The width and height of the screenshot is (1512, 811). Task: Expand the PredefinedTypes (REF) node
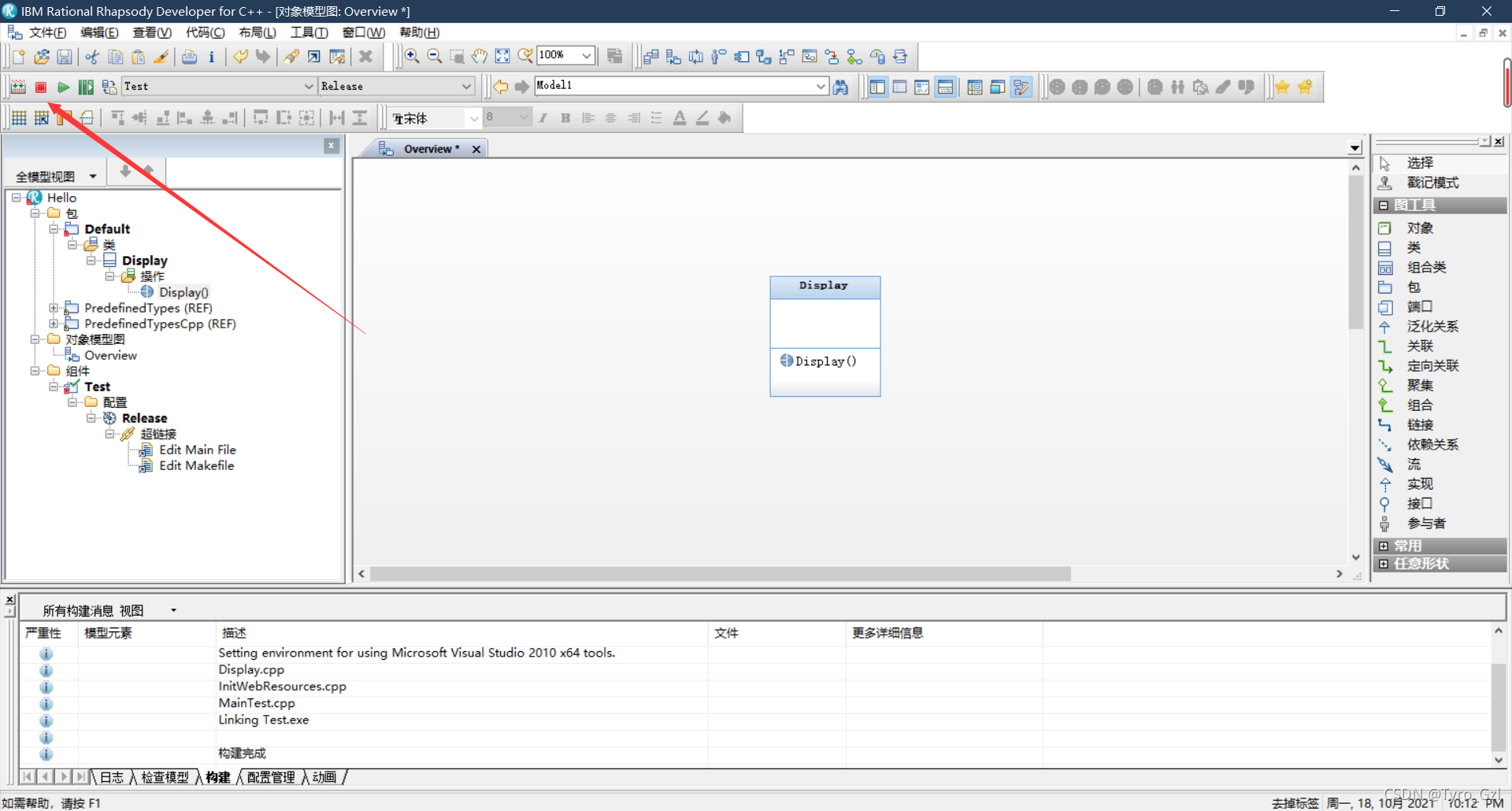(x=54, y=308)
